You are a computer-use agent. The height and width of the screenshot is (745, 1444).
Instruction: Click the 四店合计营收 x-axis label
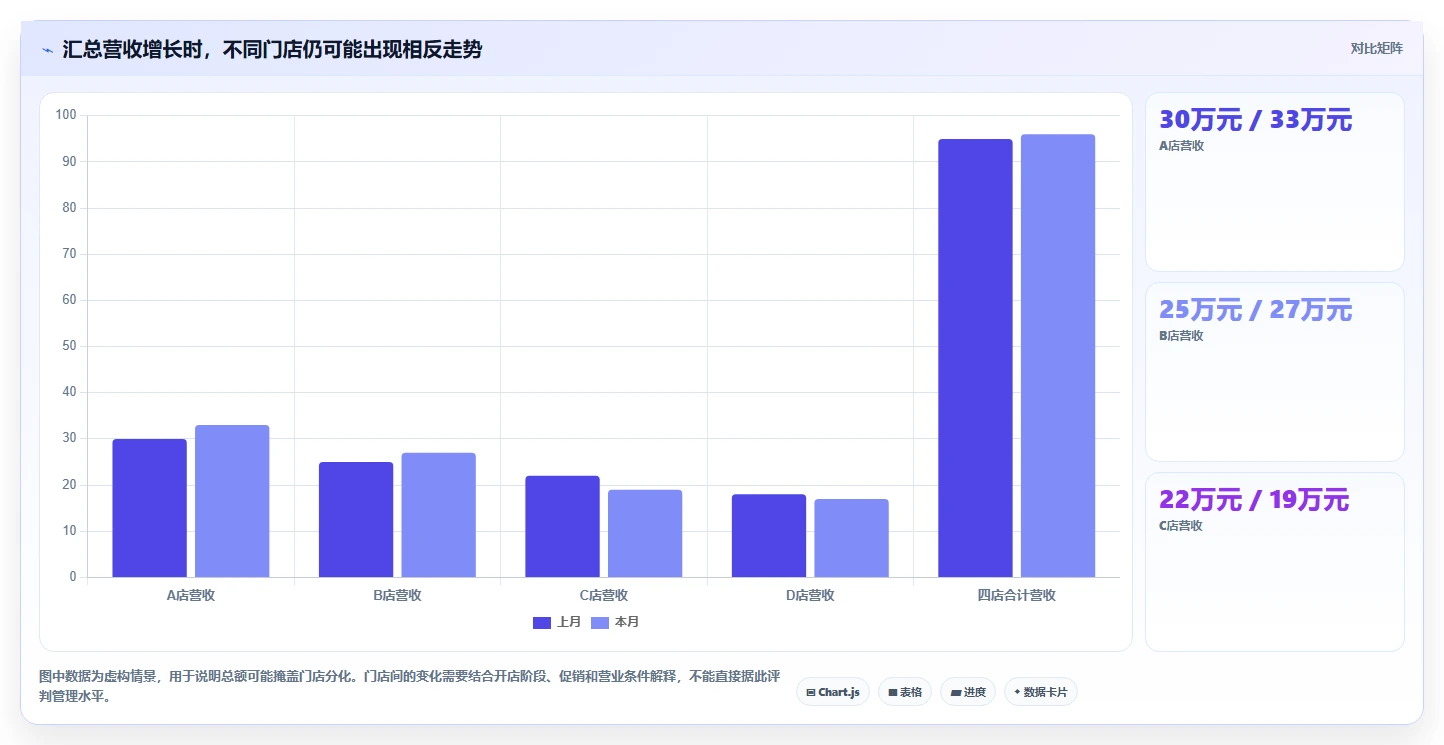[x=1017, y=595]
